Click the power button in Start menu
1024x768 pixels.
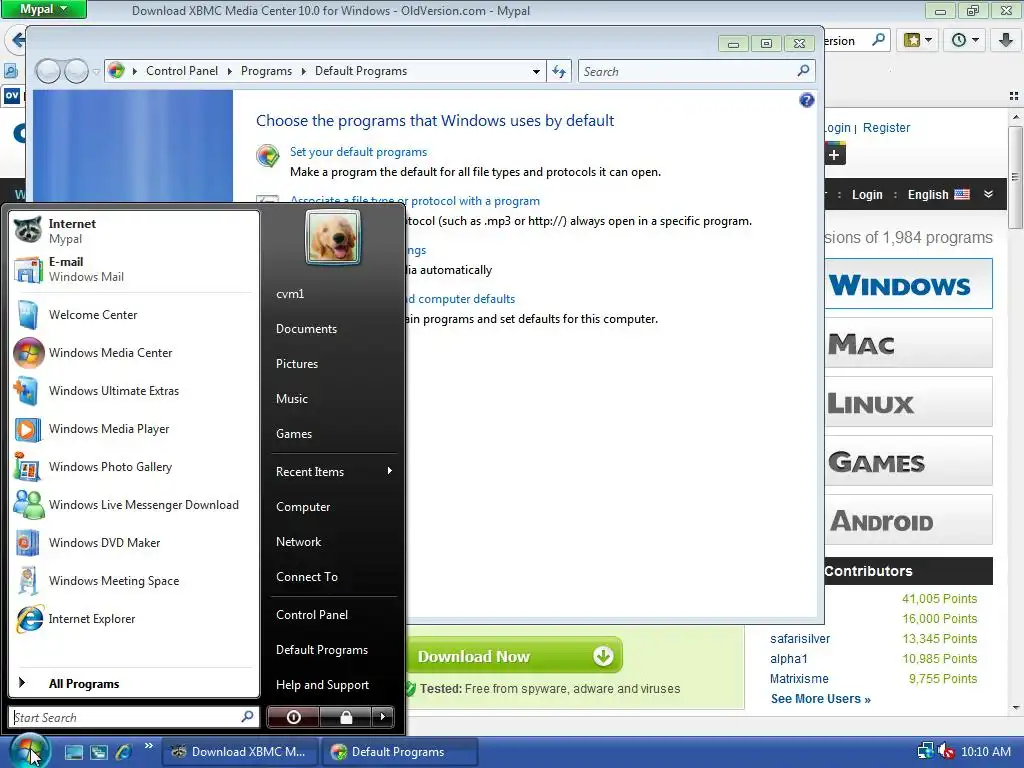coord(293,717)
